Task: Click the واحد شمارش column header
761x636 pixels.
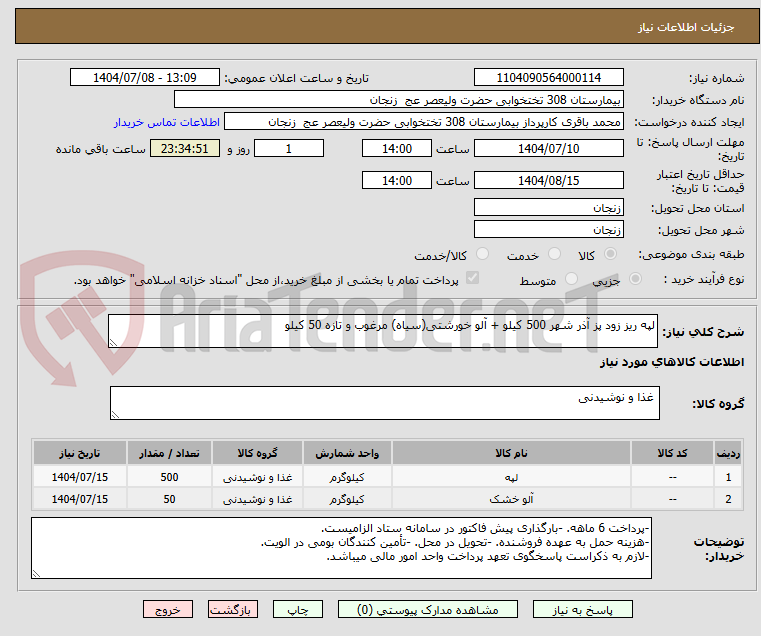Action: [x=347, y=453]
